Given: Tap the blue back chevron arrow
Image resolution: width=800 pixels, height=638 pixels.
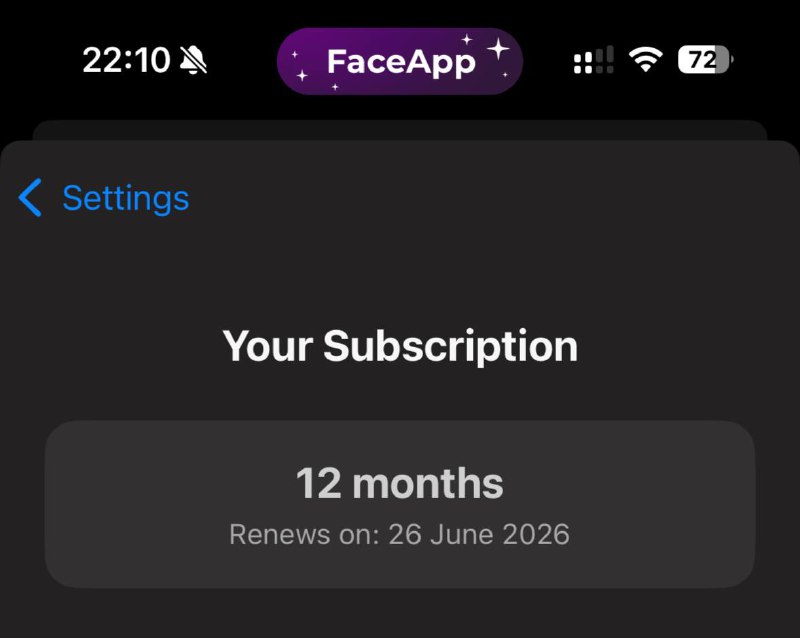Looking at the screenshot, I should [31, 198].
